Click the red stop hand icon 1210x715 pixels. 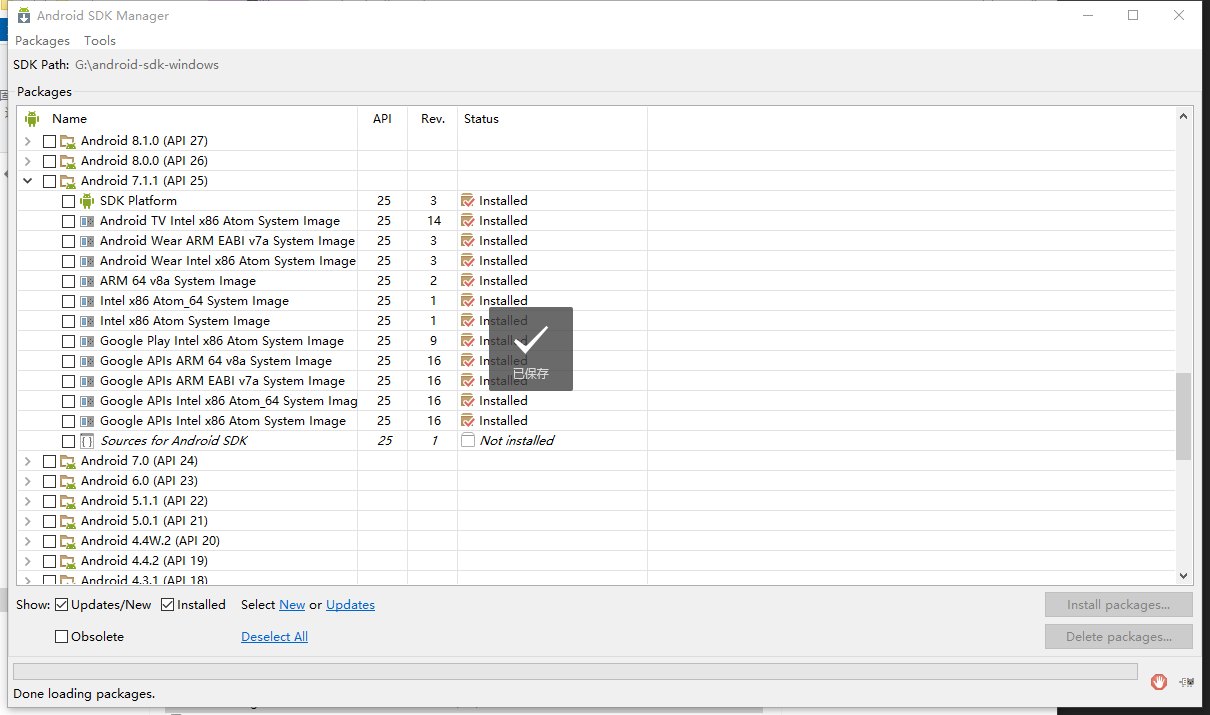coord(1159,681)
